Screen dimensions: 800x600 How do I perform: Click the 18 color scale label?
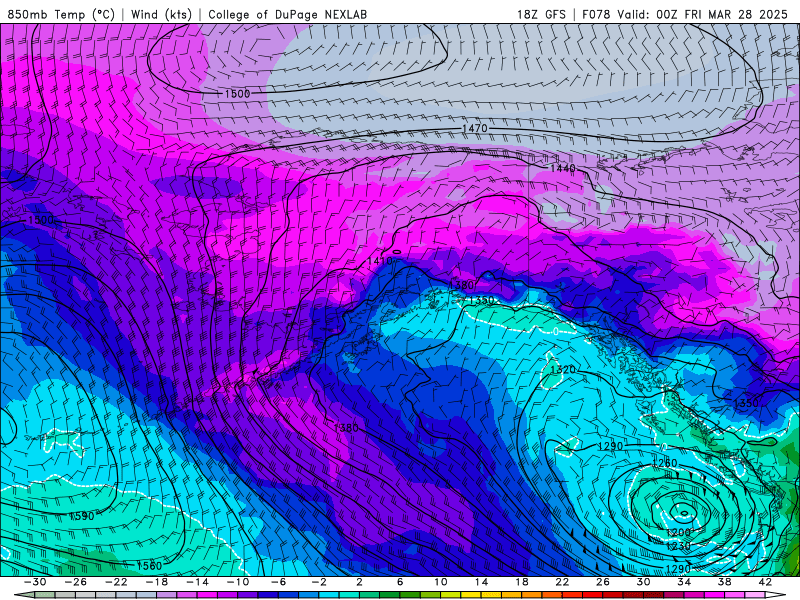click(x=521, y=582)
